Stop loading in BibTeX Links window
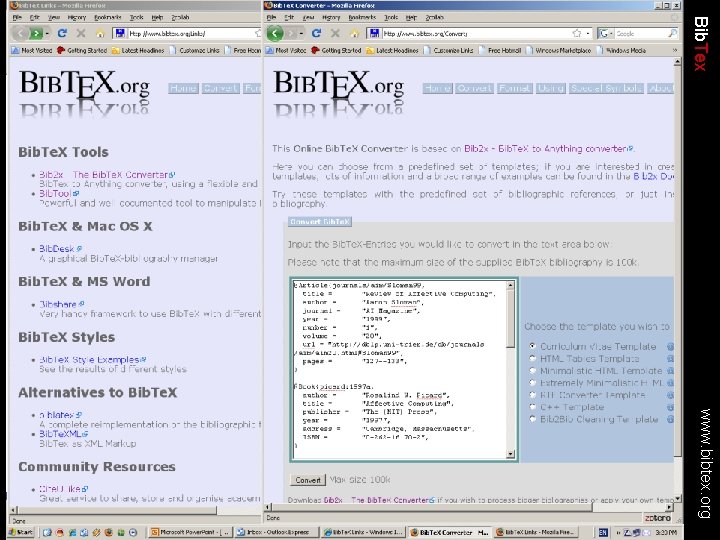 tap(81, 33)
